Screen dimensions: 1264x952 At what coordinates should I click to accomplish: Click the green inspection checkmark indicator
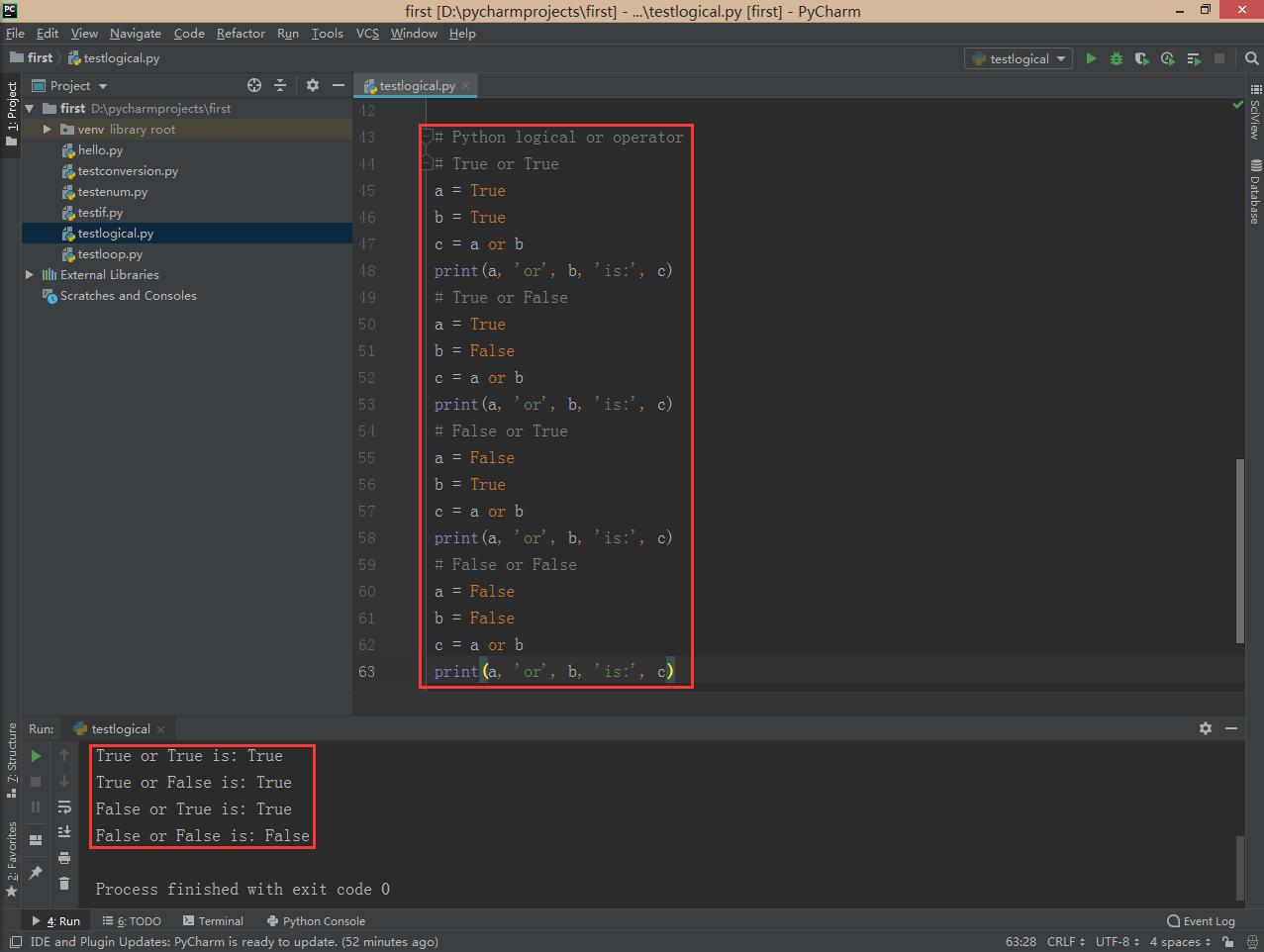1237,105
